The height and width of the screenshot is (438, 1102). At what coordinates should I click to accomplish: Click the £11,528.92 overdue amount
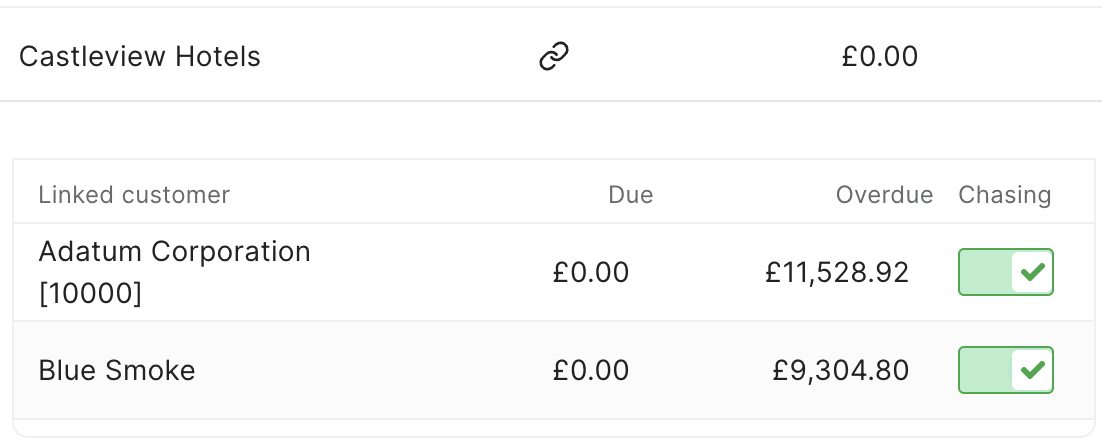pyautogui.click(x=837, y=272)
